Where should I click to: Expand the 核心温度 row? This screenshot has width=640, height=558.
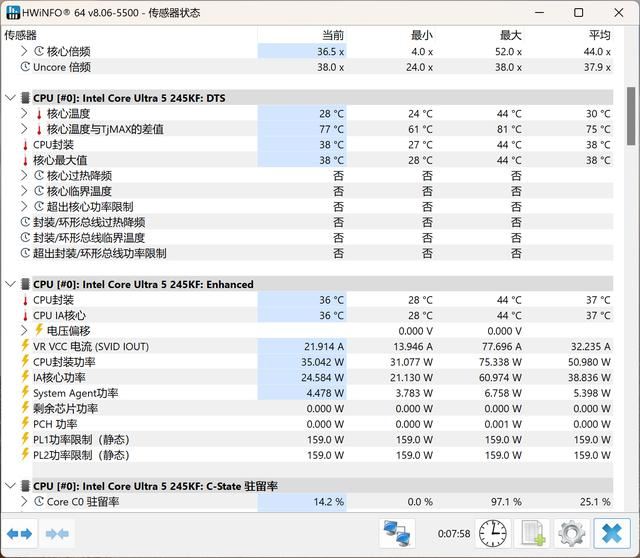tap(24, 113)
